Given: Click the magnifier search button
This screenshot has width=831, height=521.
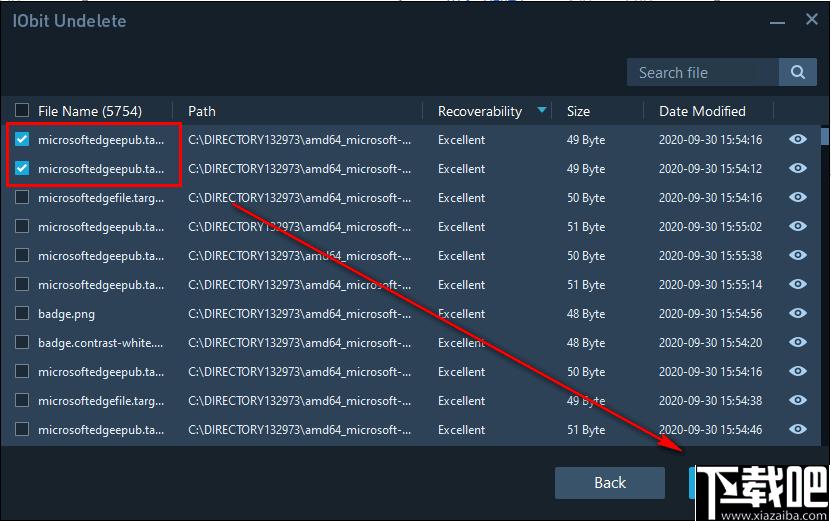Looking at the screenshot, I should point(798,72).
